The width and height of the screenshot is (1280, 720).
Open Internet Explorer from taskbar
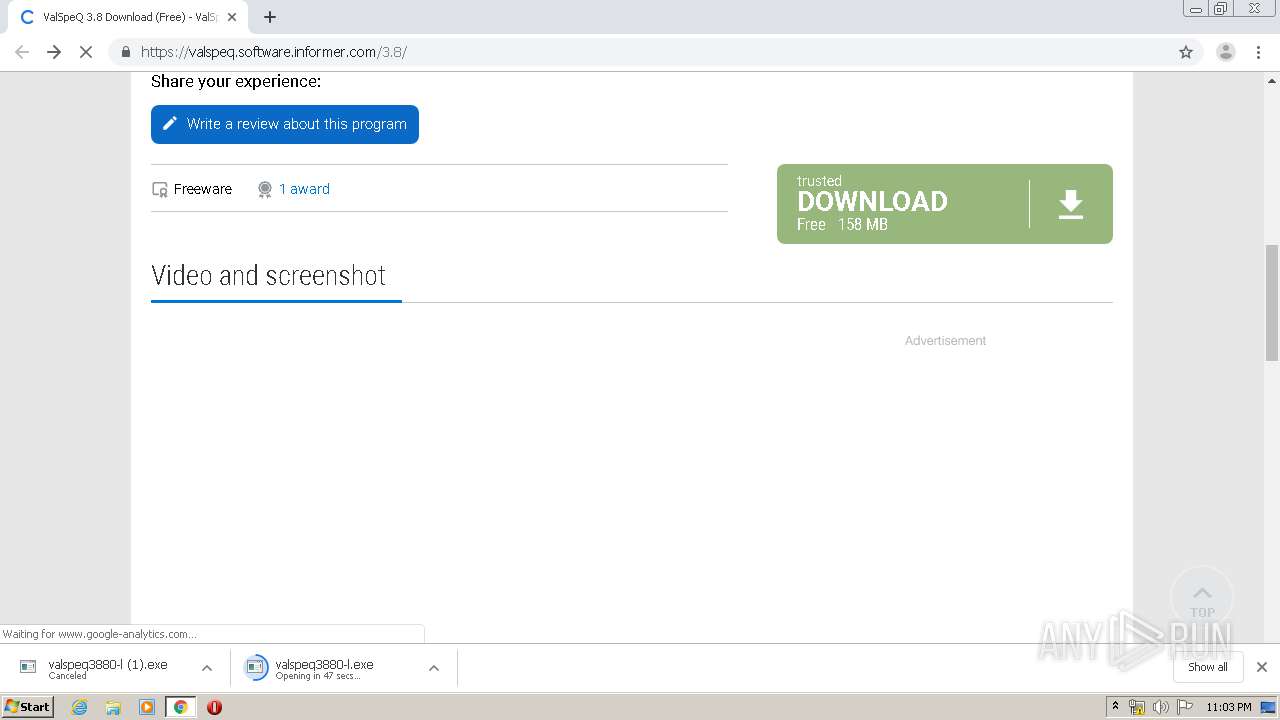point(79,707)
